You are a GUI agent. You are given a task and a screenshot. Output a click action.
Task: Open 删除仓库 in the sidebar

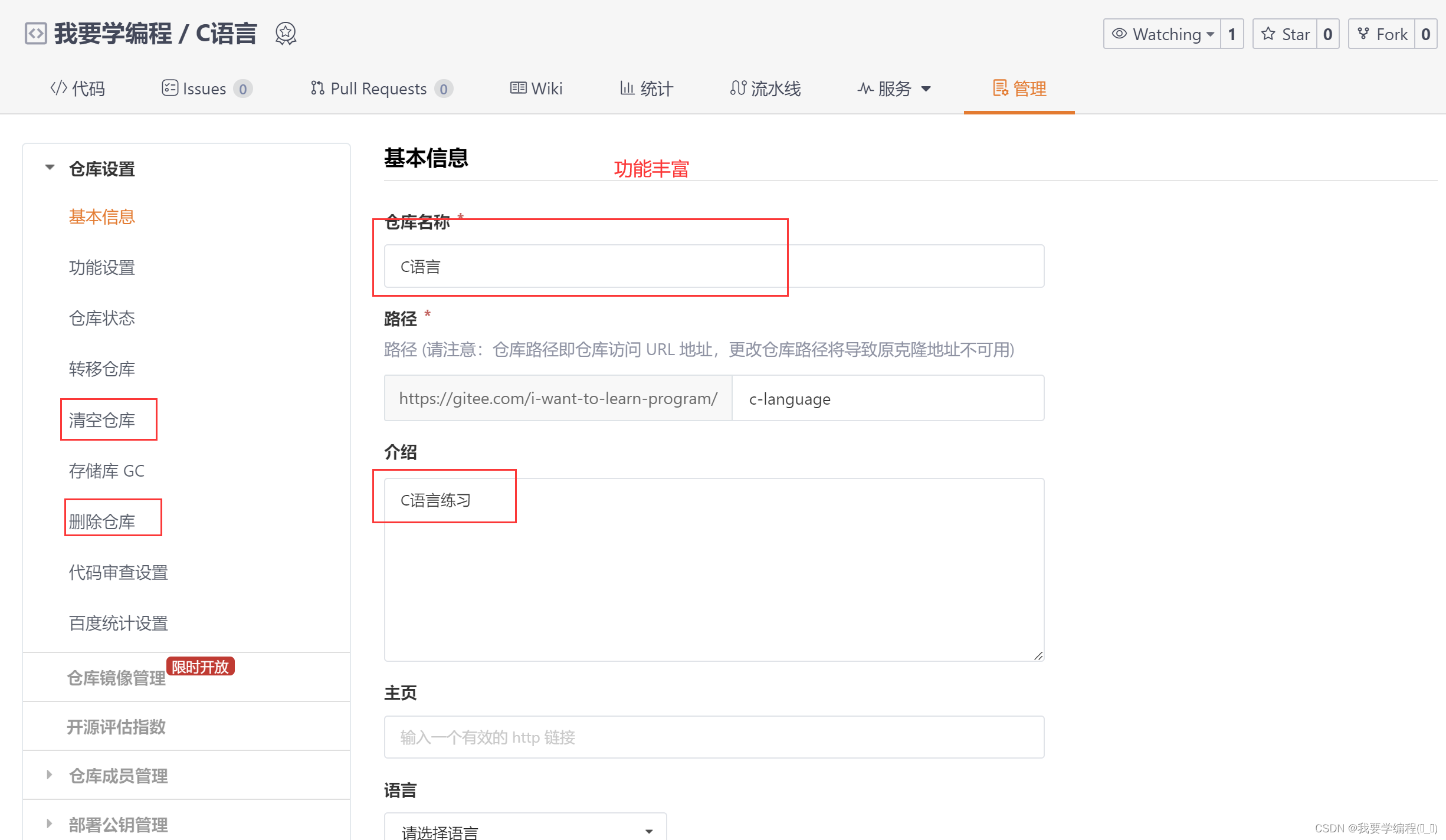point(102,521)
